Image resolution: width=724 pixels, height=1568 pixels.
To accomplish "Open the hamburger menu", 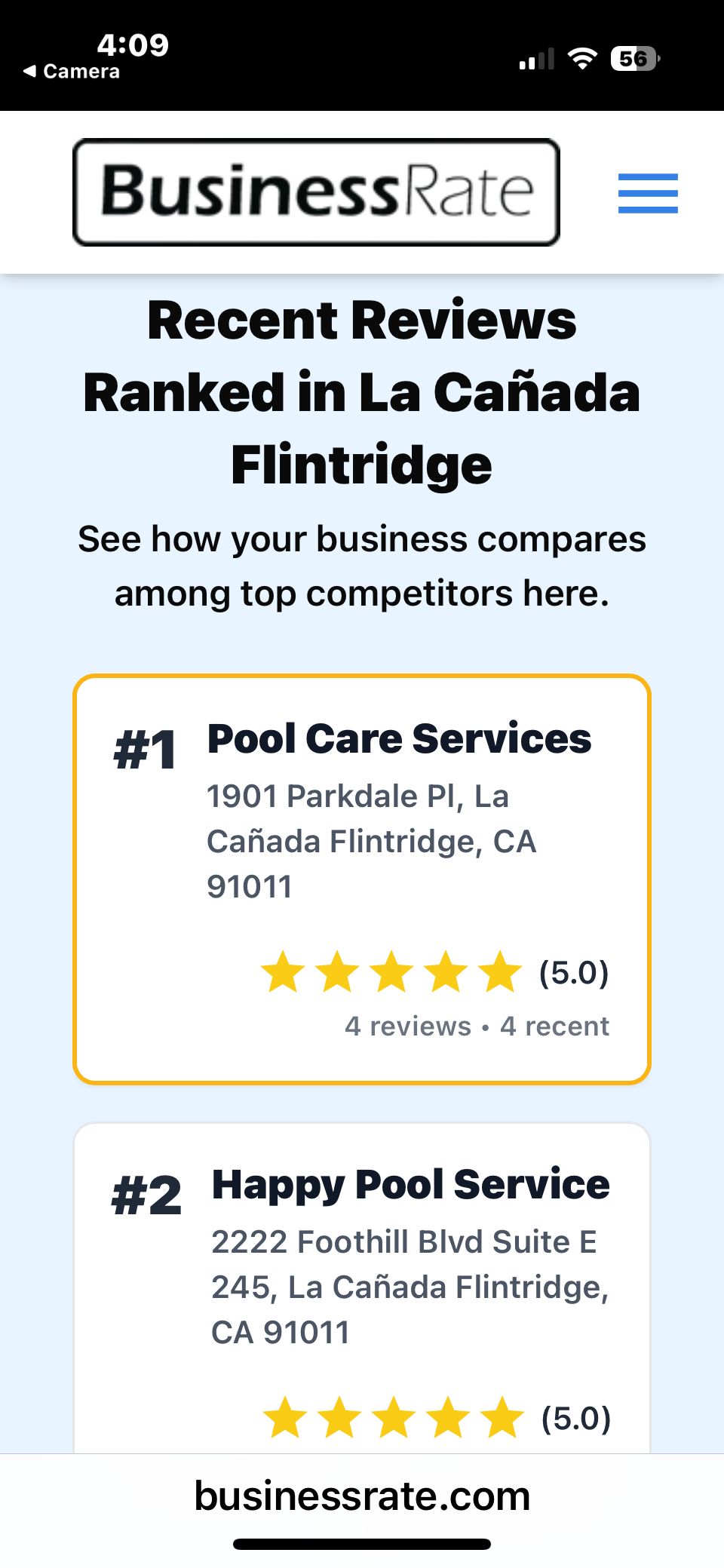I will pyautogui.click(x=648, y=193).
